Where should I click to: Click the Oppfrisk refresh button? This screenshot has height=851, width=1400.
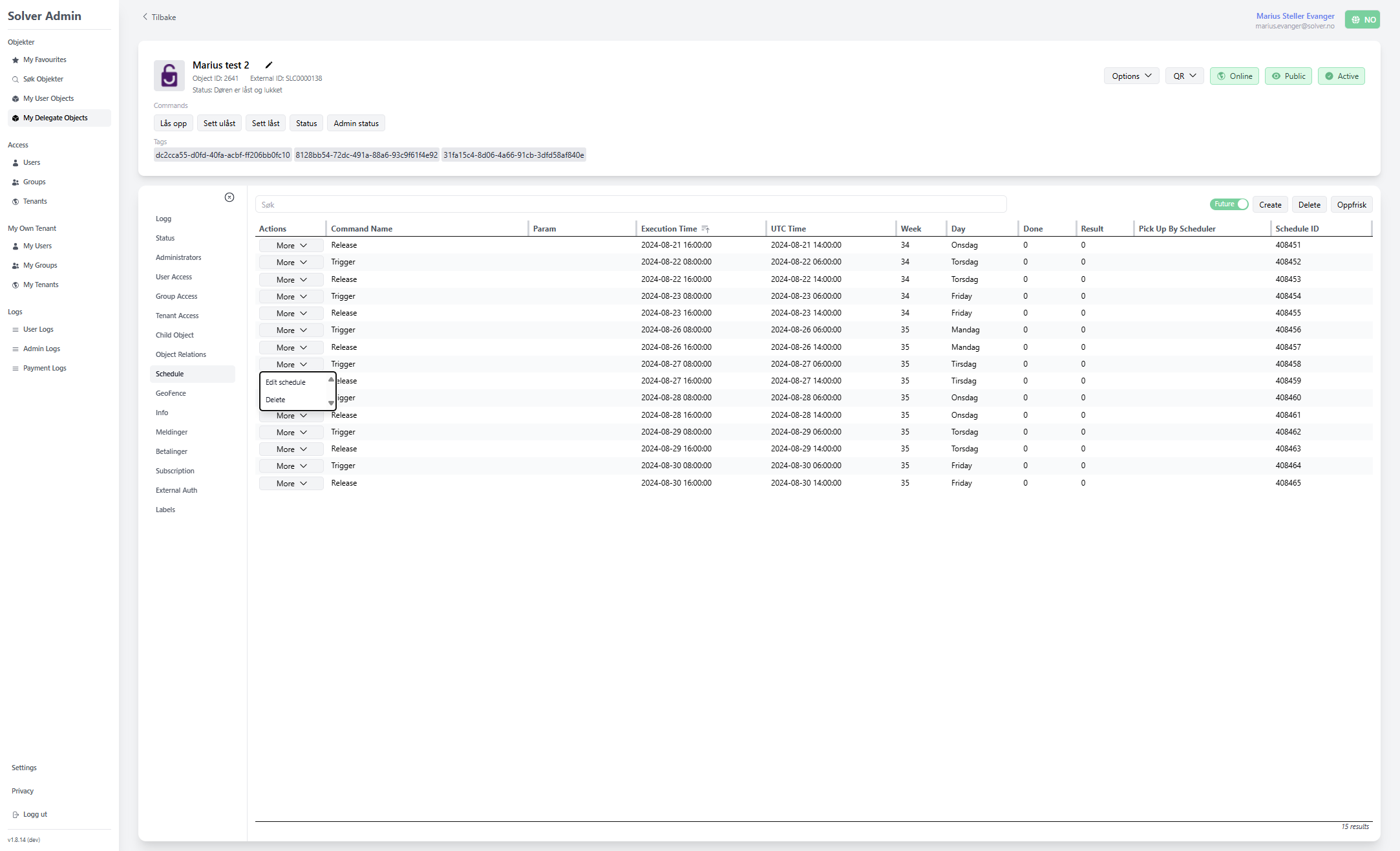pos(1352,205)
